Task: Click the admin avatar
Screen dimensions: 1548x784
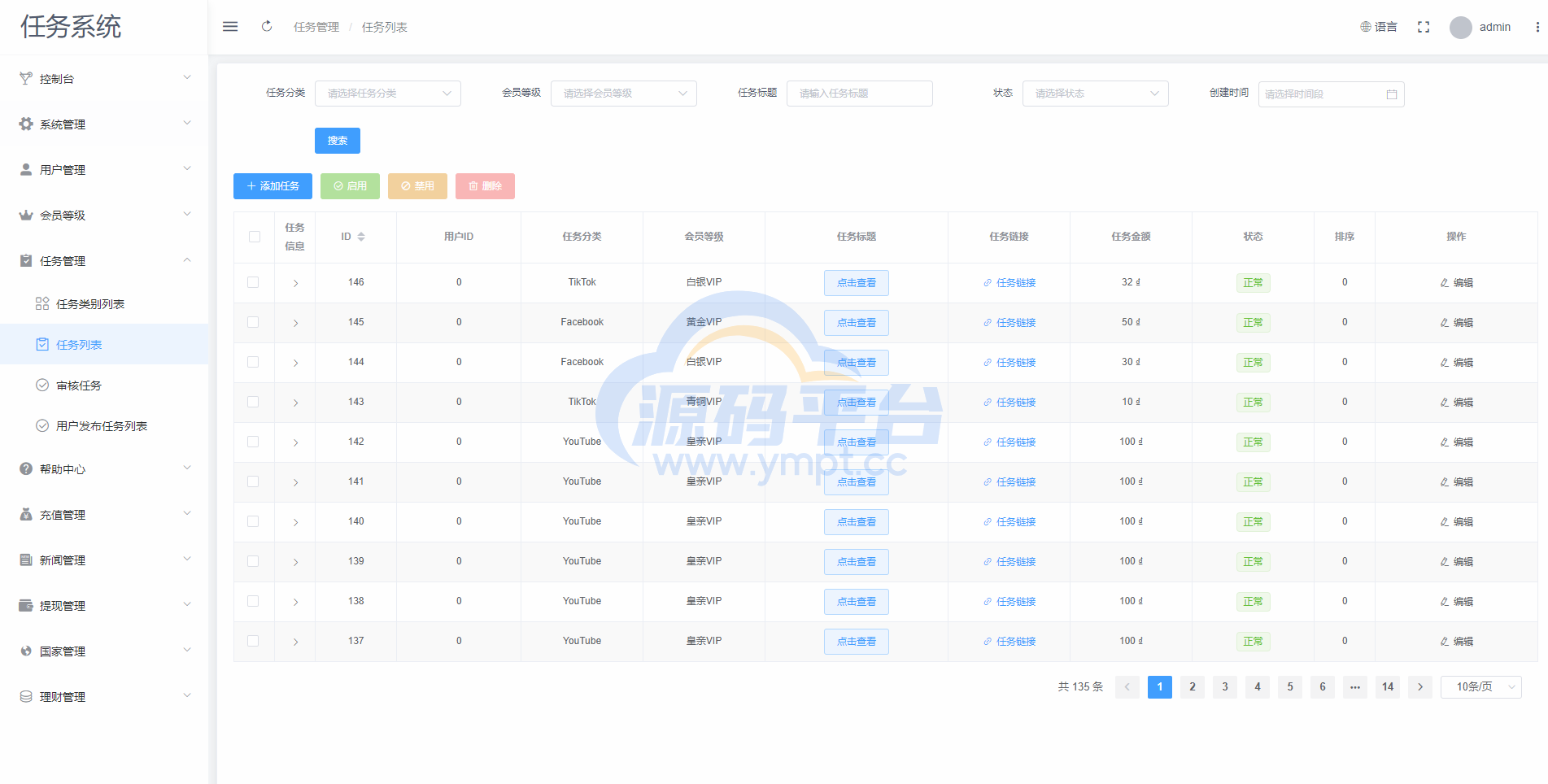Action: [x=1461, y=28]
